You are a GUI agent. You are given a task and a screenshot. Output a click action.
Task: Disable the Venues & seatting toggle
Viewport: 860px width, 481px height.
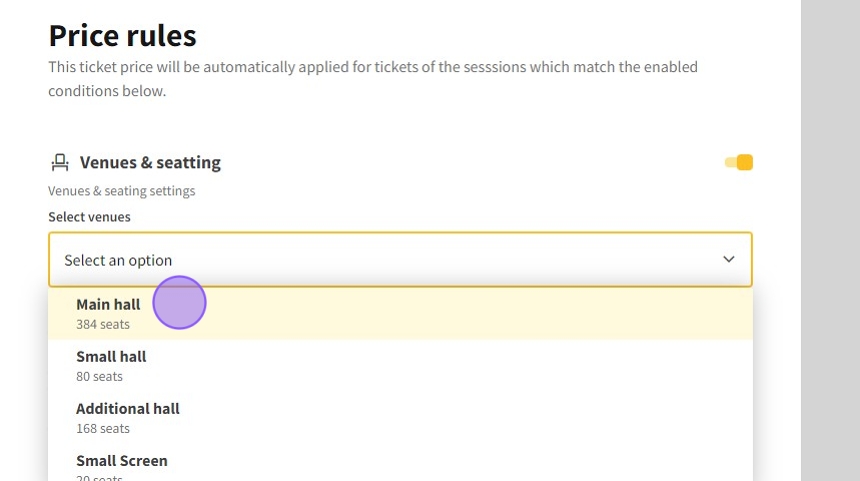tap(739, 162)
